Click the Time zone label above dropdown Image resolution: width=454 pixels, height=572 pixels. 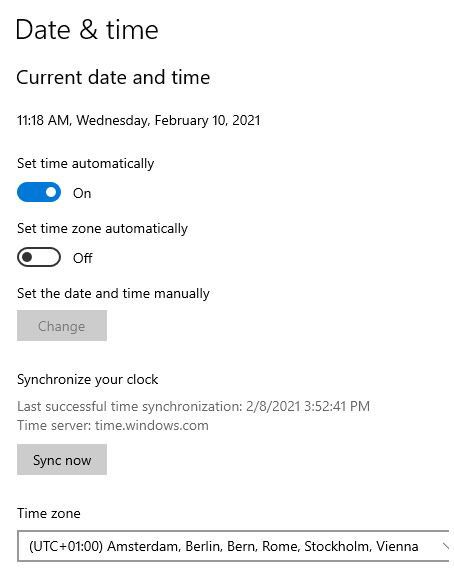click(48, 514)
